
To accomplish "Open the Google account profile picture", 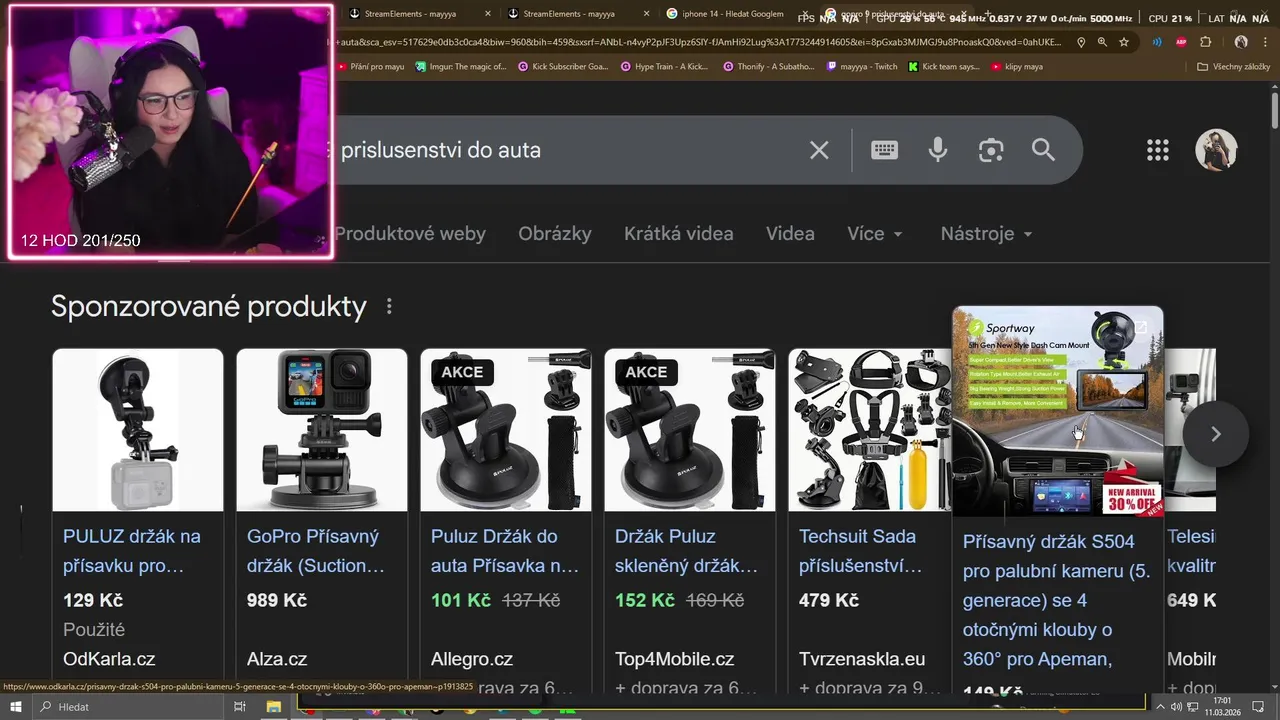I will [x=1216, y=150].
